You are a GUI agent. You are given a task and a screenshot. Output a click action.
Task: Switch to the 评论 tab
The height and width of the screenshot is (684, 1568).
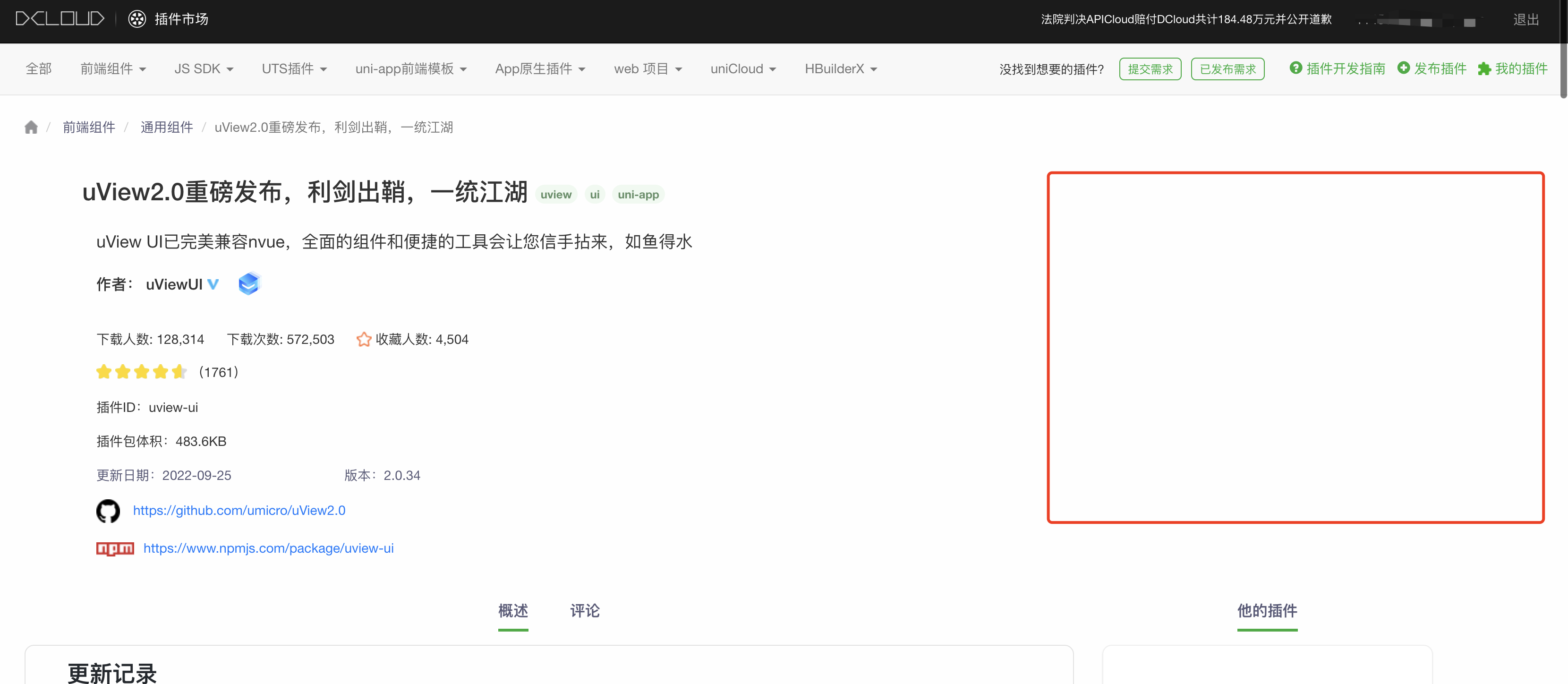[585, 611]
